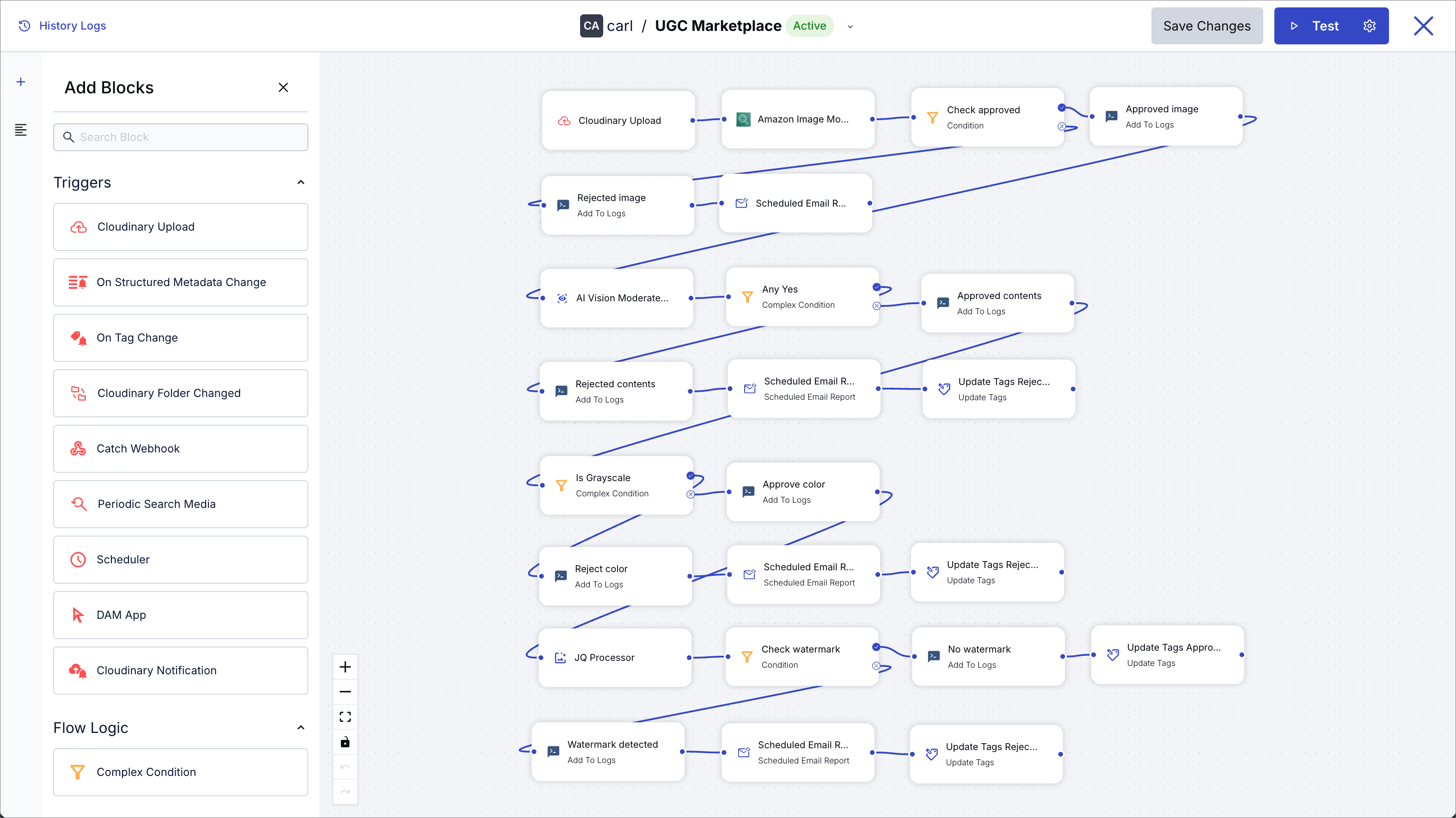Viewport: 1456px width, 818px height.
Task: Select DAM App trigger
Action: pyautogui.click(x=180, y=615)
